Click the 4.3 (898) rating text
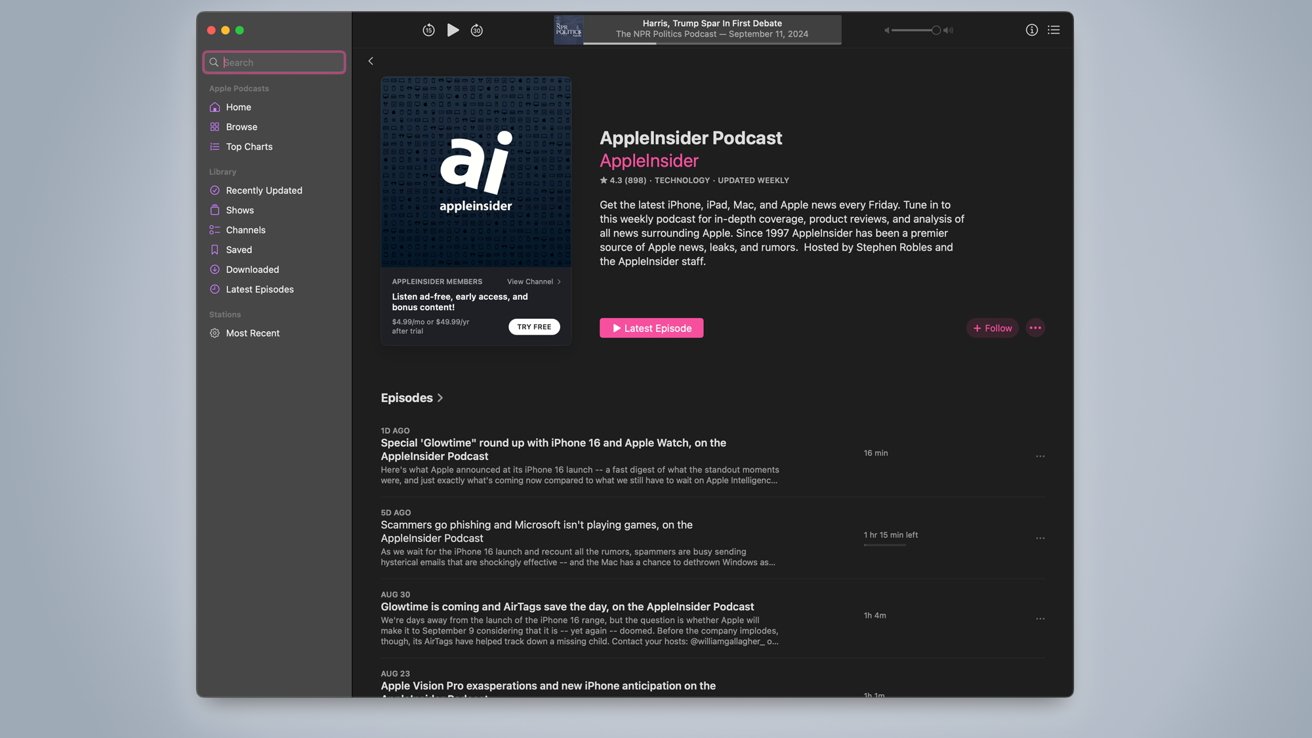The width and height of the screenshot is (1312, 738). point(623,181)
